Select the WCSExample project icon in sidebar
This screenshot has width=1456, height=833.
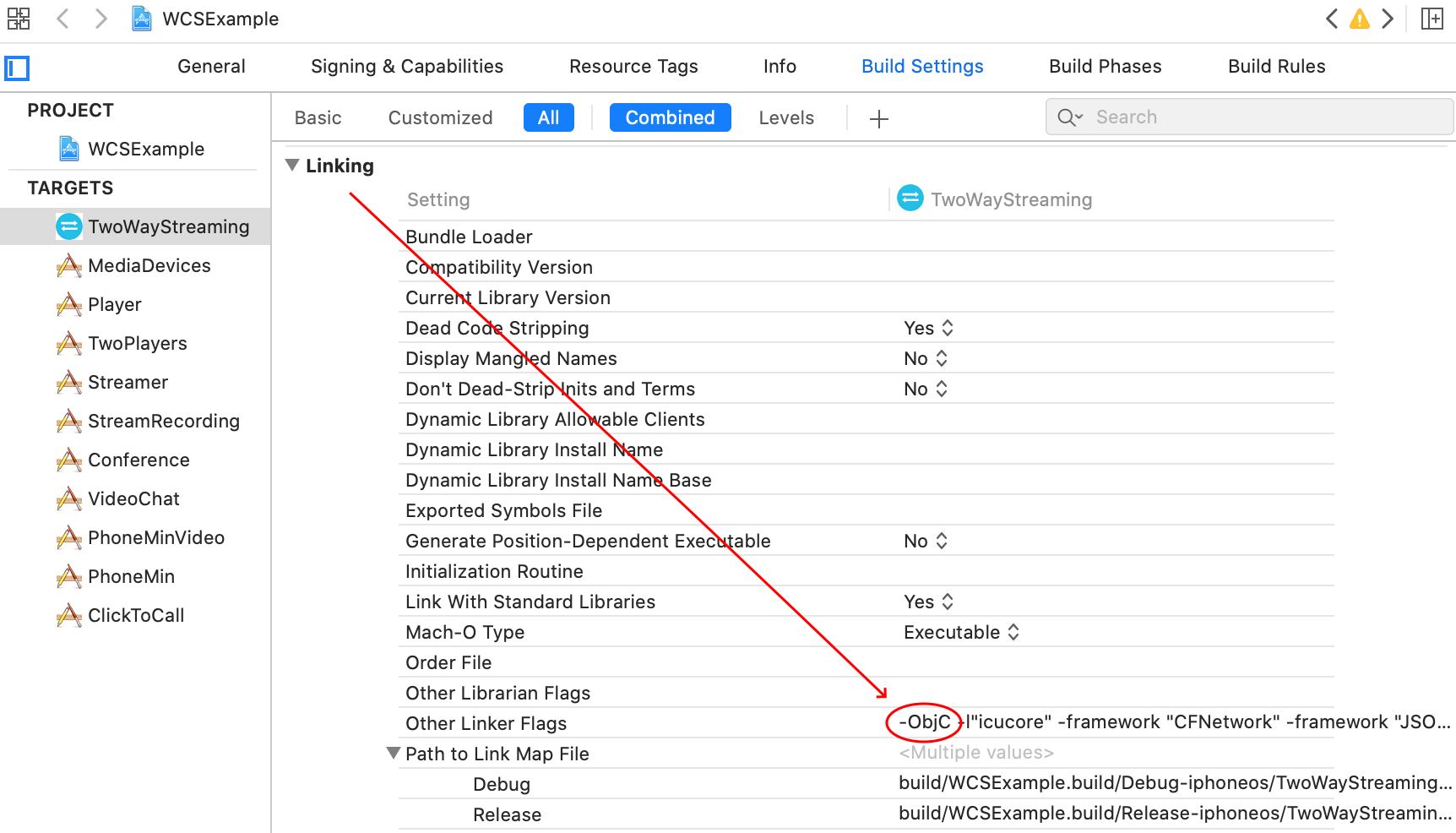[x=69, y=149]
